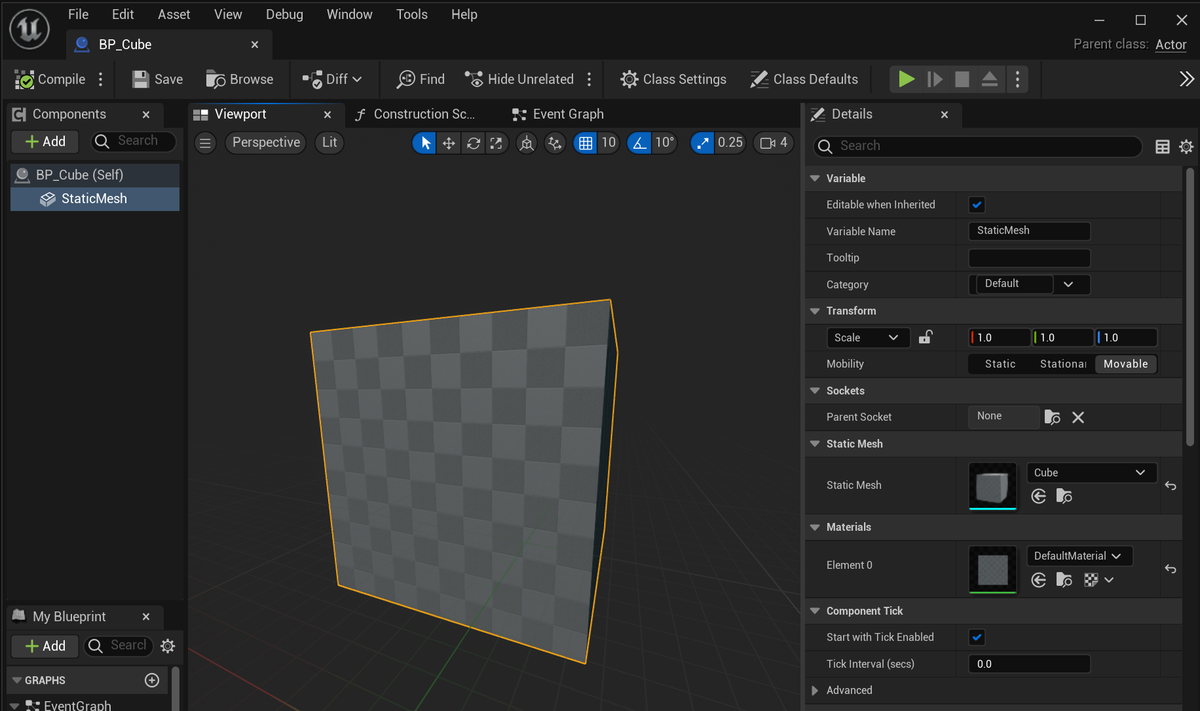Viewport: 1200px width, 711px height.
Task: Start Play simulation with green play button
Action: pos(906,79)
